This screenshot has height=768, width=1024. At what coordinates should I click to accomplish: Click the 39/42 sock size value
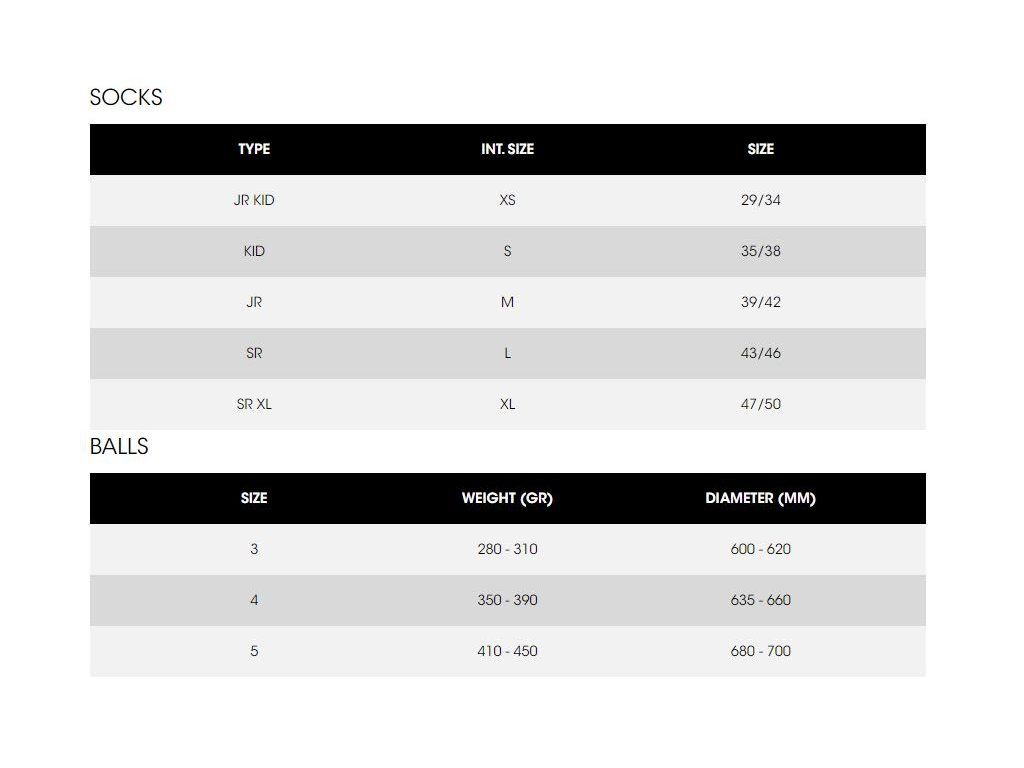coord(760,302)
